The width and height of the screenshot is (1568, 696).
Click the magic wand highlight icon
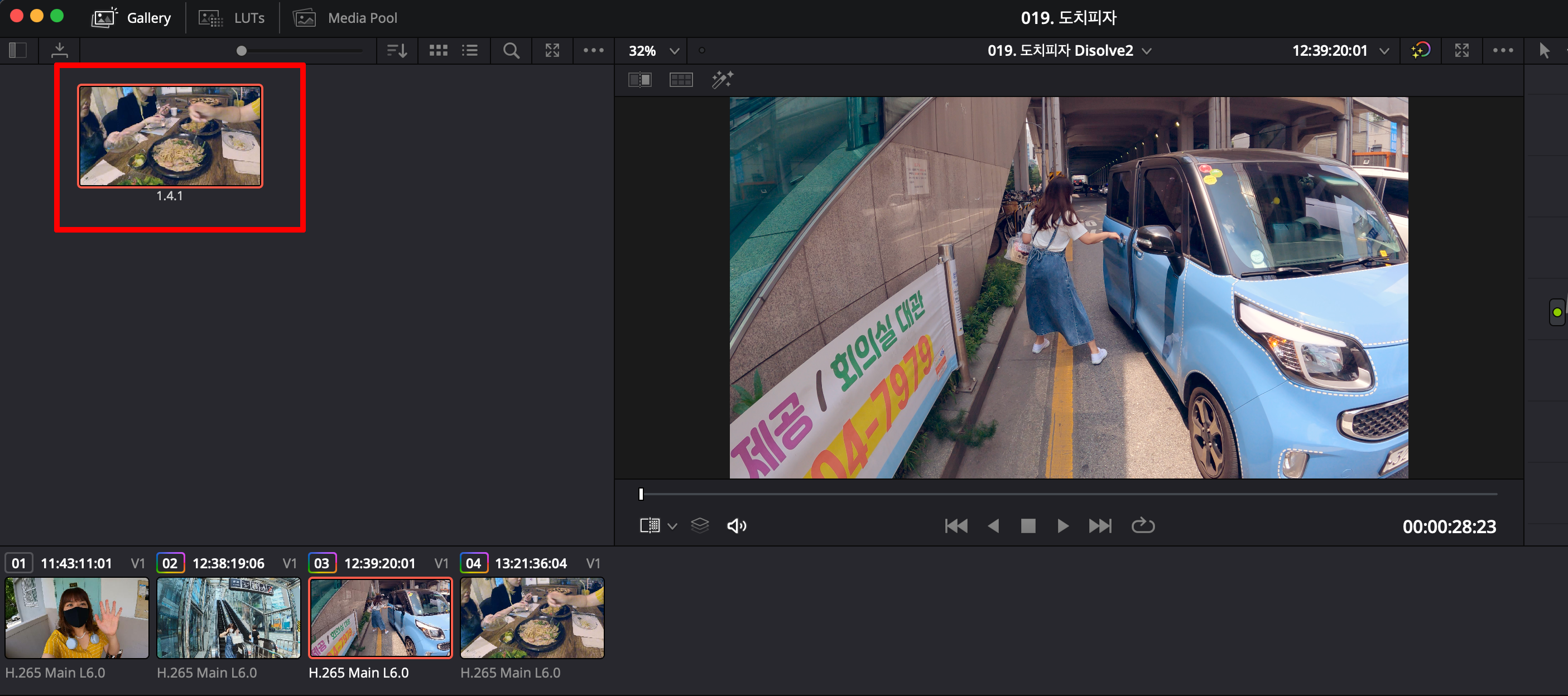pos(723,80)
